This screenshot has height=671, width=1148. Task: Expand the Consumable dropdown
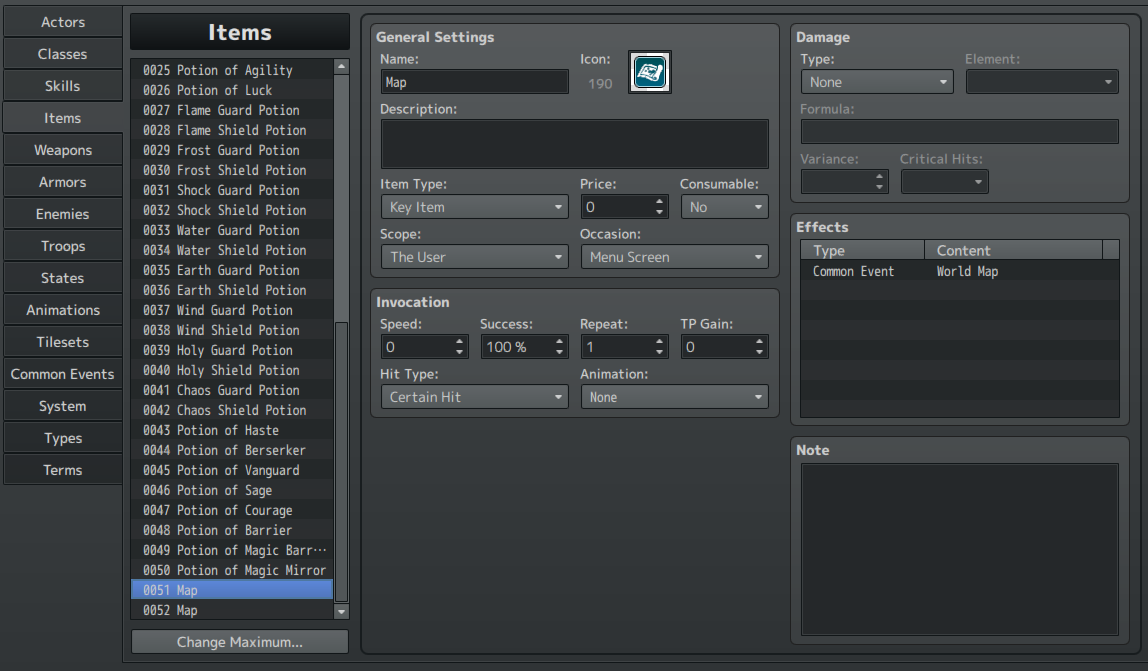click(x=724, y=207)
